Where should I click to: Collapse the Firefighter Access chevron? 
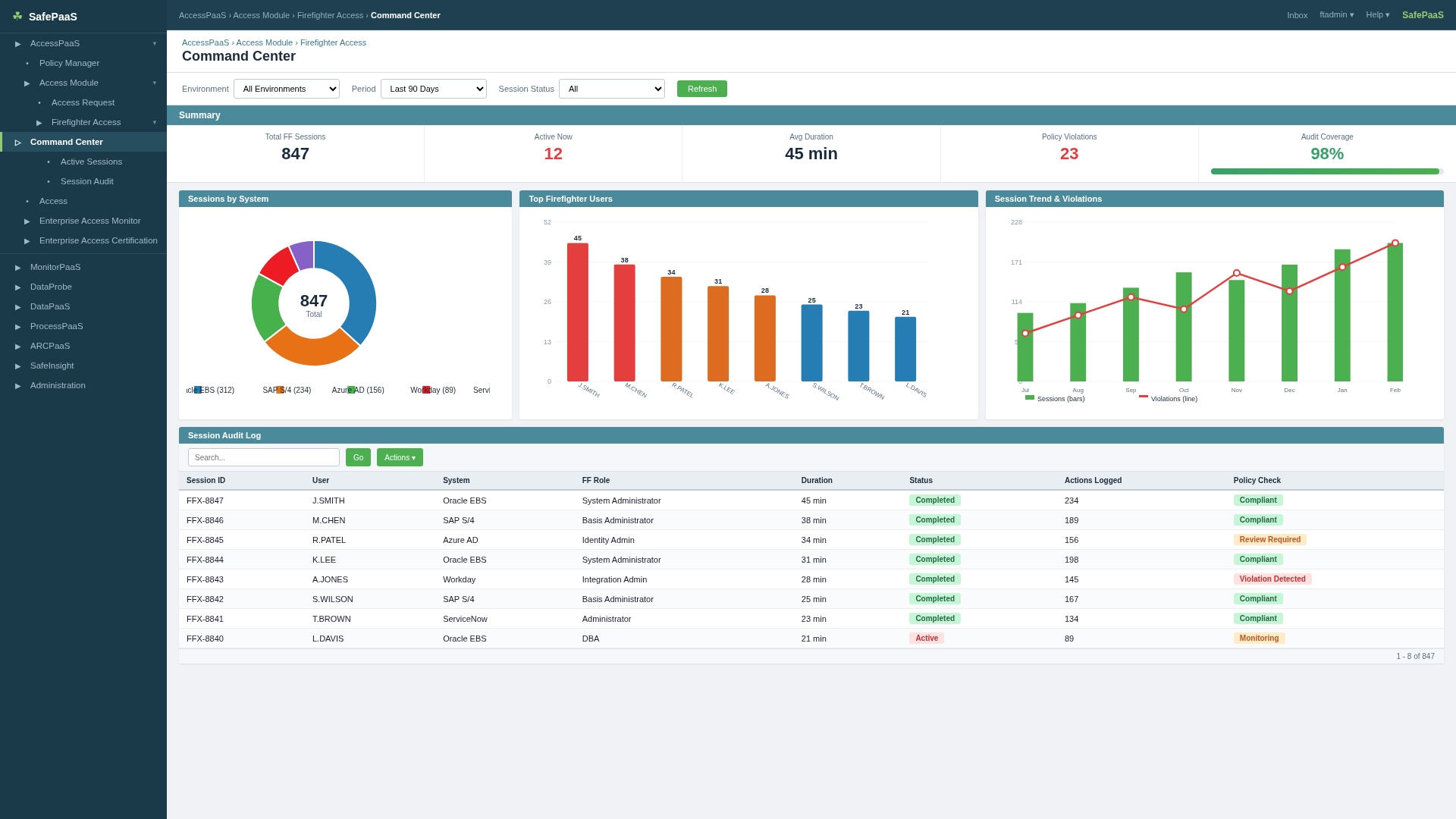pos(155,123)
